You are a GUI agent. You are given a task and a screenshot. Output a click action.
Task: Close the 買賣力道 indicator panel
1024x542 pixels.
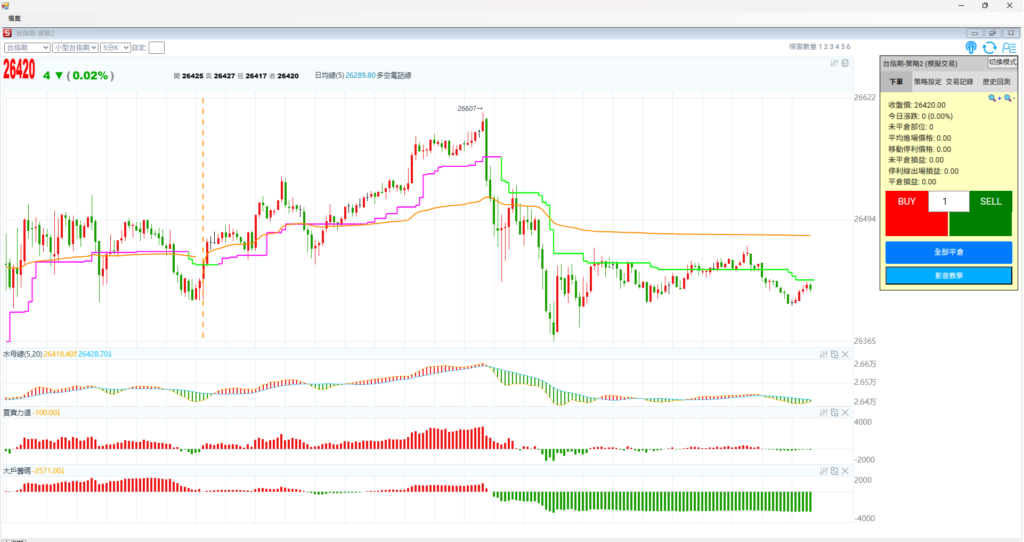coord(845,412)
